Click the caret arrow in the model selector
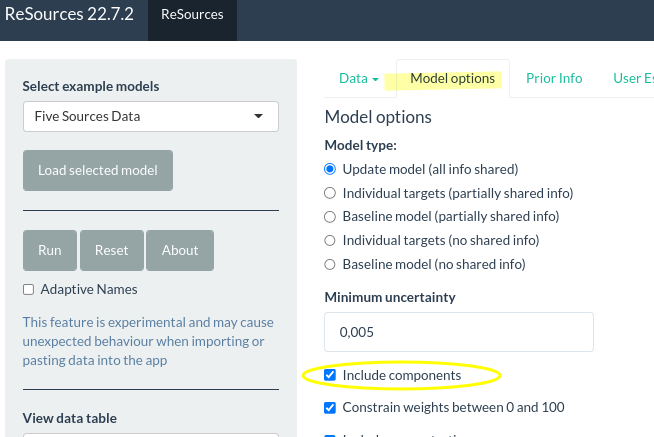The width and height of the screenshot is (654, 437). coord(259,116)
